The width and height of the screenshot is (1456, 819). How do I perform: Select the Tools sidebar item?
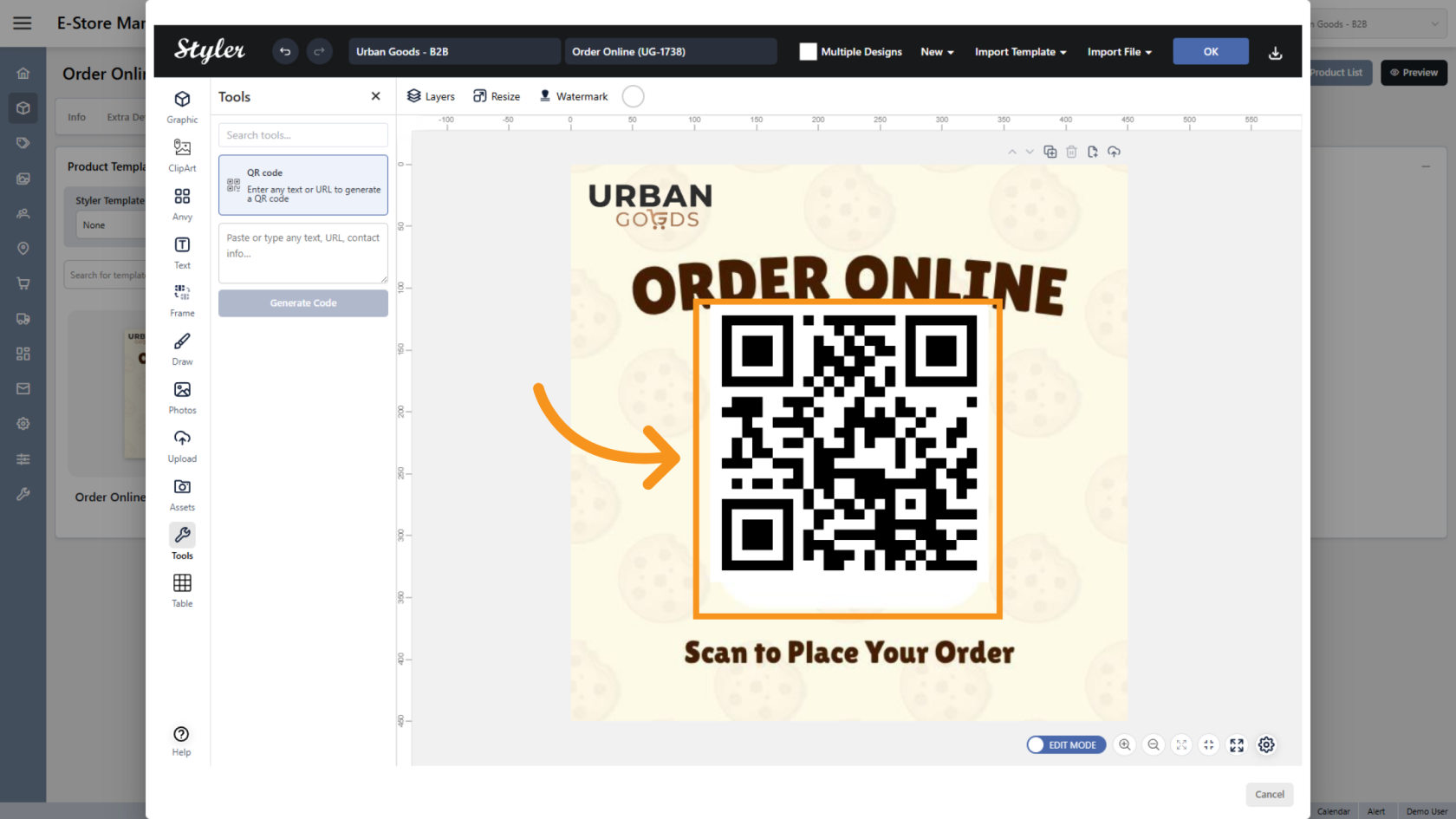(182, 543)
